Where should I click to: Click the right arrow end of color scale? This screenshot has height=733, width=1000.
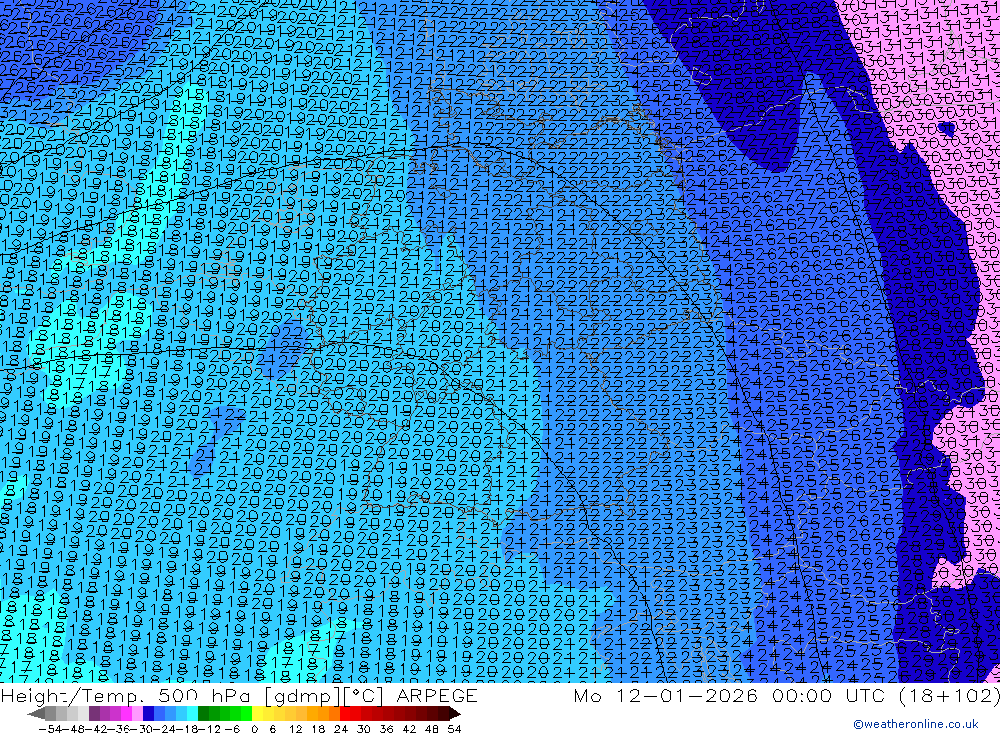click(455, 714)
